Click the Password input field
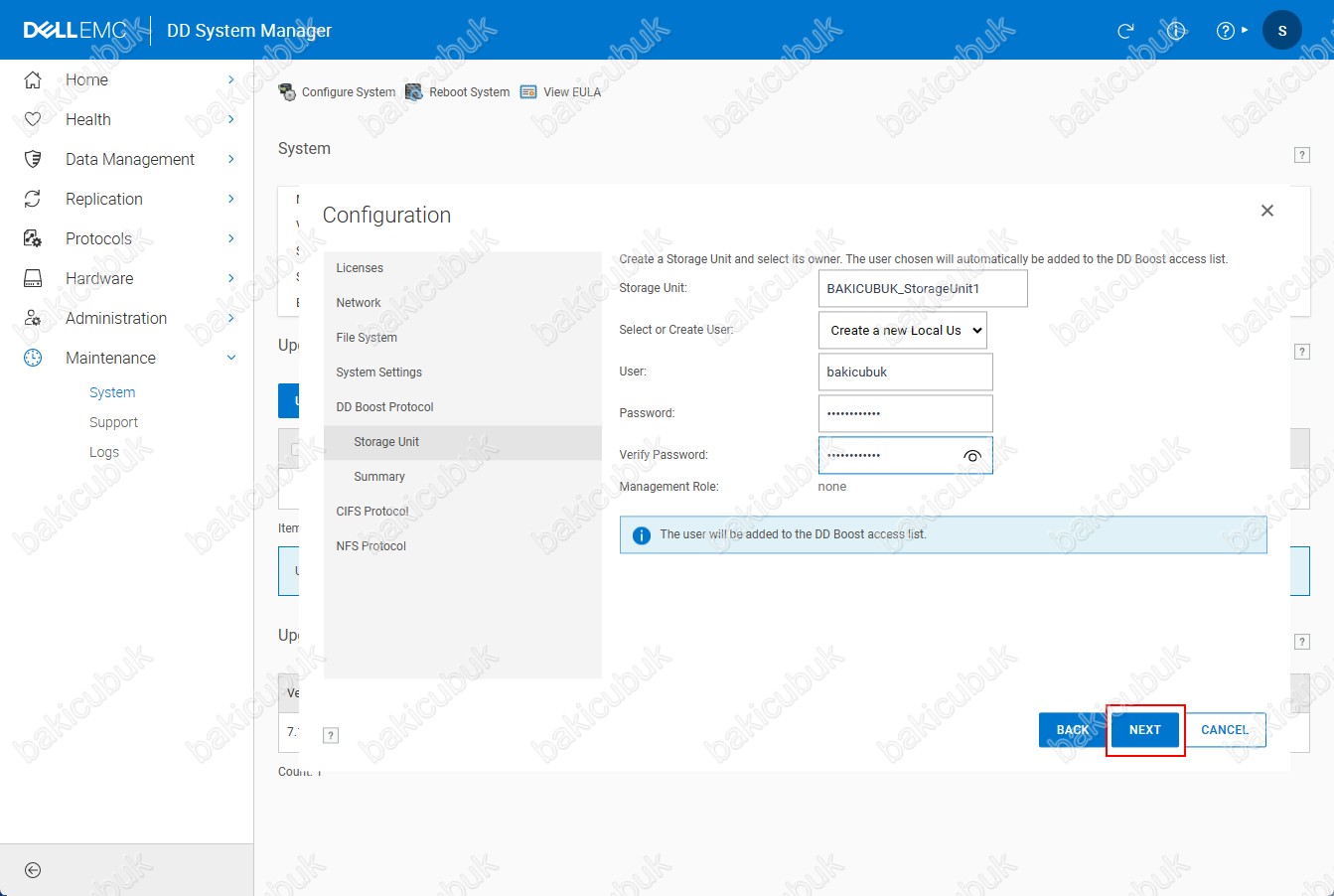This screenshot has width=1334, height=896. tap(905, 414)
